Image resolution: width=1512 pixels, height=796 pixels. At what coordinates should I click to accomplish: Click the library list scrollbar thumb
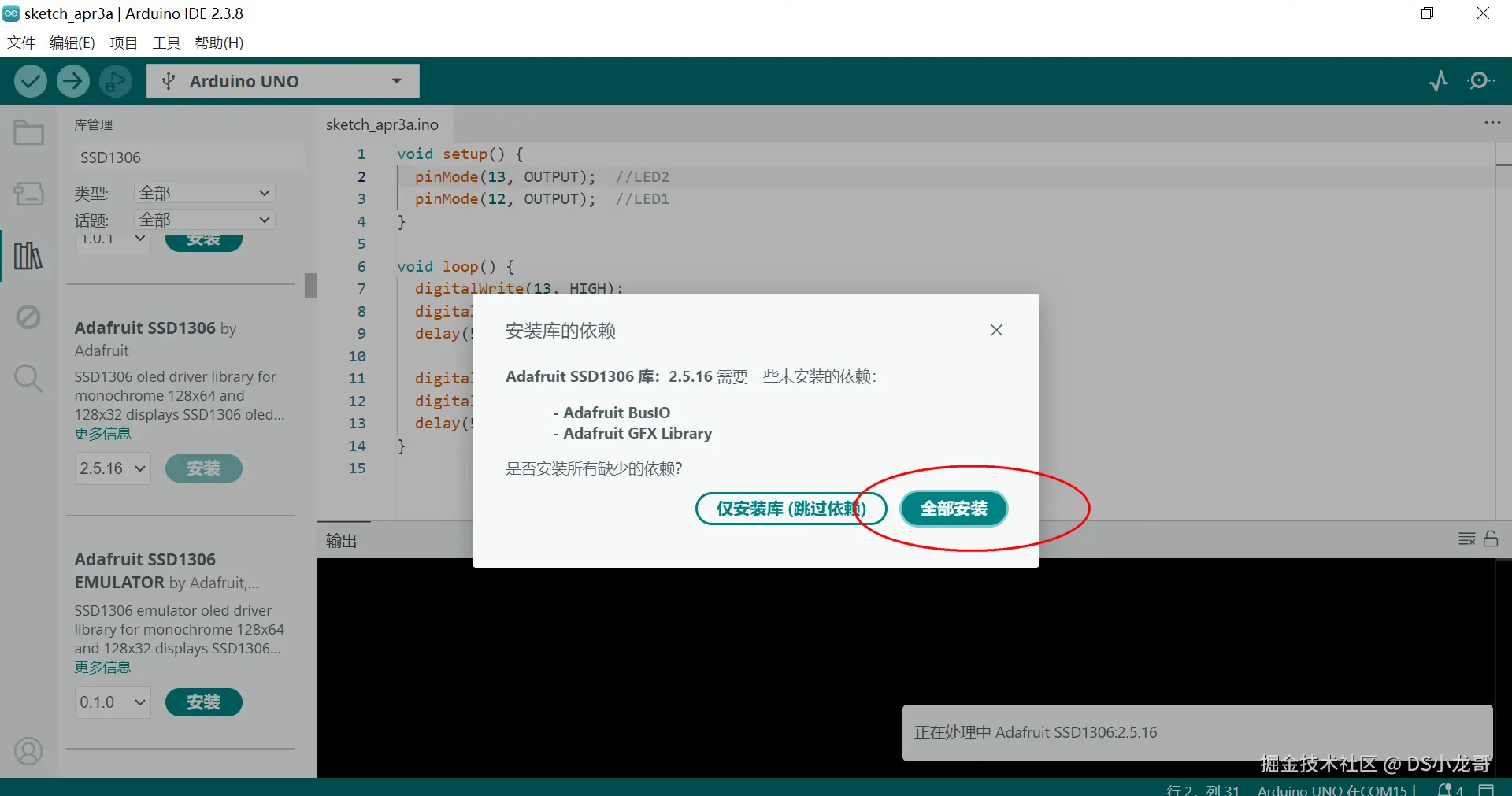(x=310, y=285)
